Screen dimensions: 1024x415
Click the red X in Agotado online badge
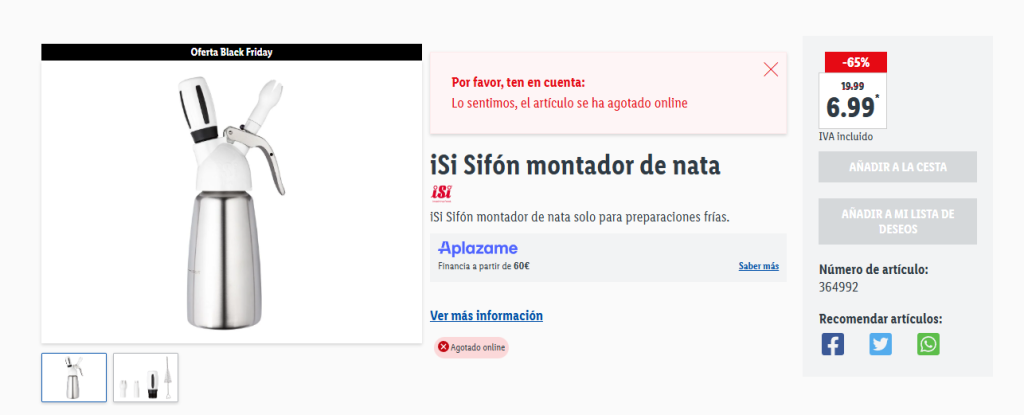(443, 347)
